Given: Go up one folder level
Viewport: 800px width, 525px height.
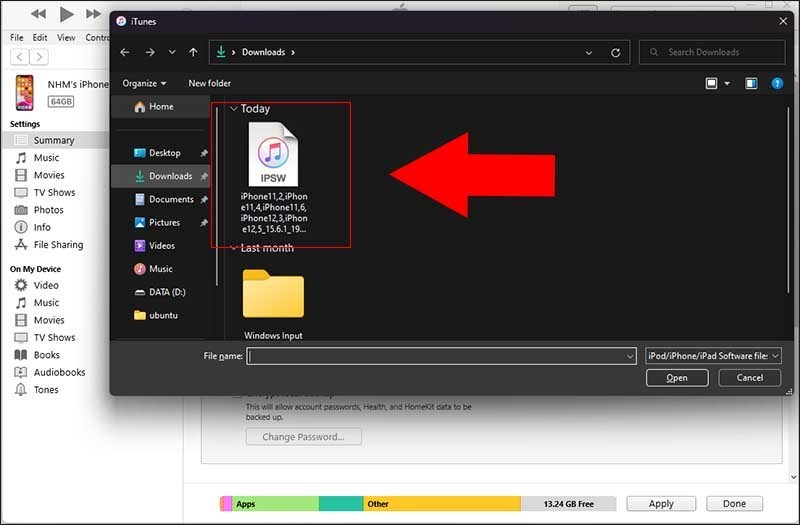Looking at the screenshot, I should [x=193, y=52].
